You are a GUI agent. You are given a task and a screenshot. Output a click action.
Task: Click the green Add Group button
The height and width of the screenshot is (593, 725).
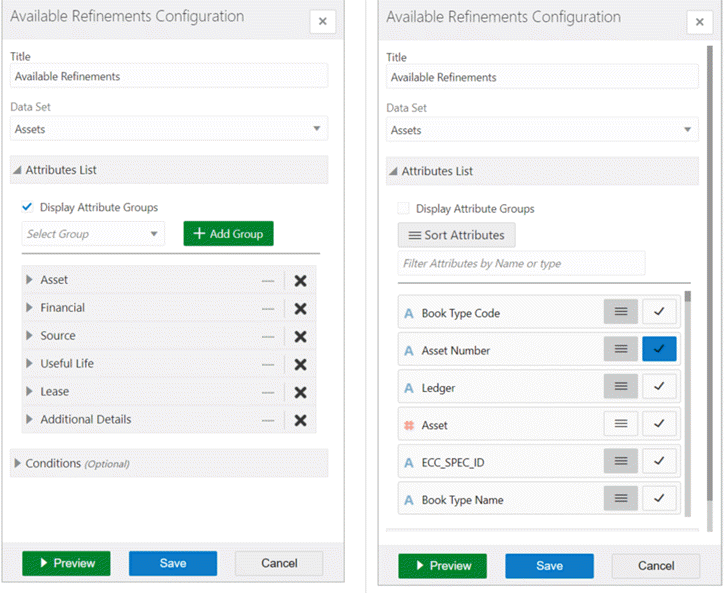228,233
